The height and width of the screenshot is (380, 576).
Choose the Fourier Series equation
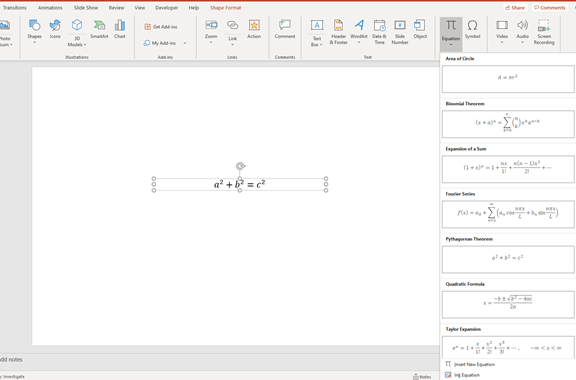click(508, 214)
